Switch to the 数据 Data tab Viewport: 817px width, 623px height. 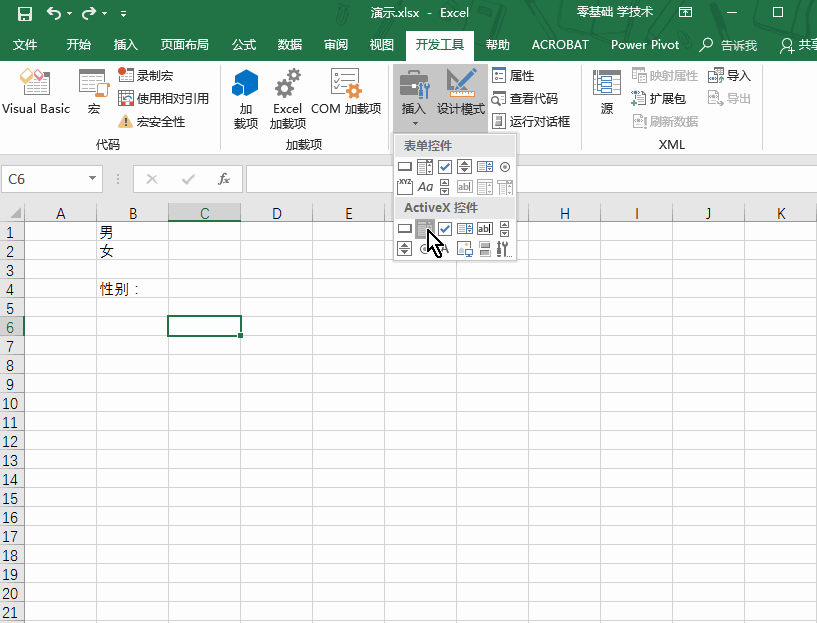pos(290,45)
